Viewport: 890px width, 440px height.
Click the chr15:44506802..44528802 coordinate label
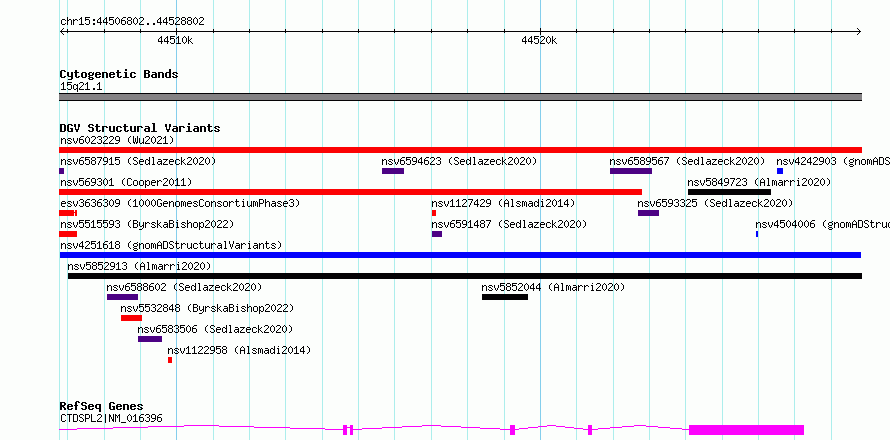(132, 22)
